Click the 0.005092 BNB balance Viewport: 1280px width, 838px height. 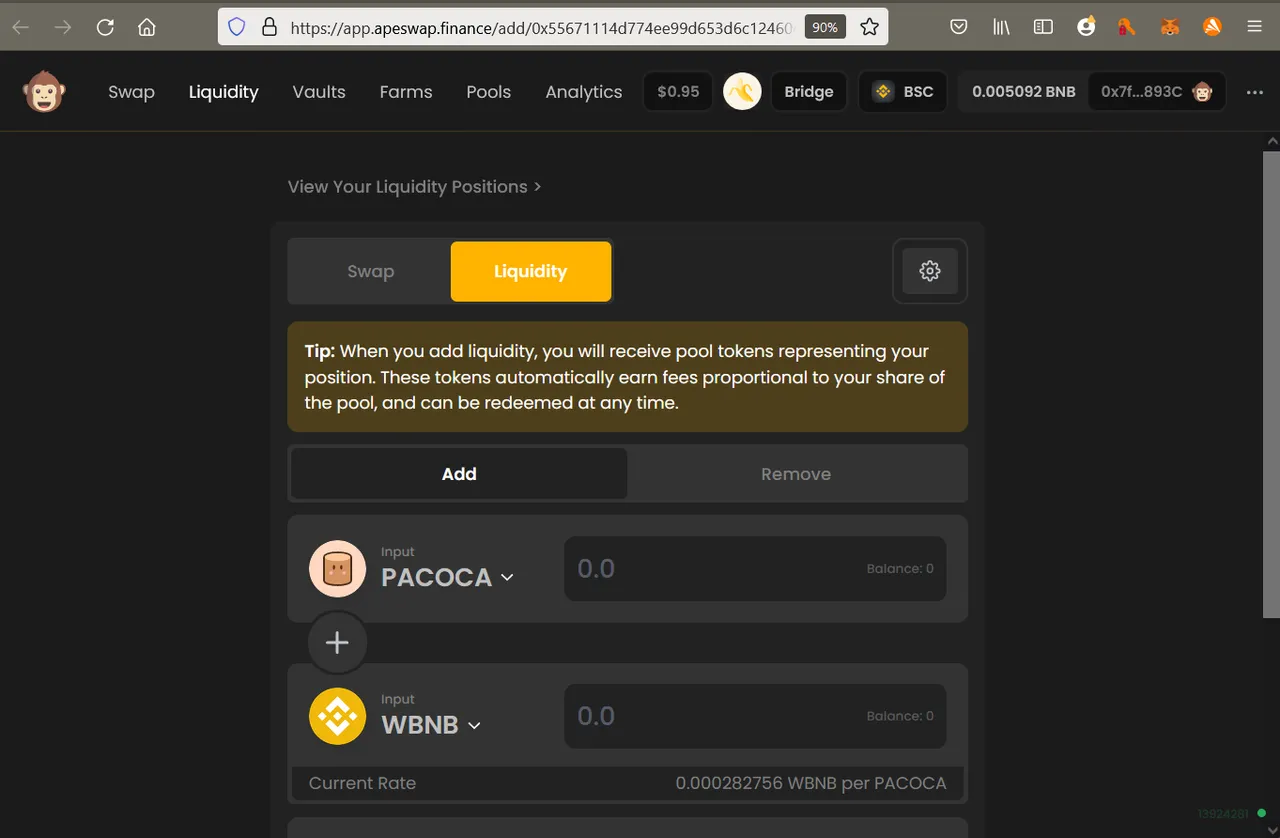(1024, 92)
